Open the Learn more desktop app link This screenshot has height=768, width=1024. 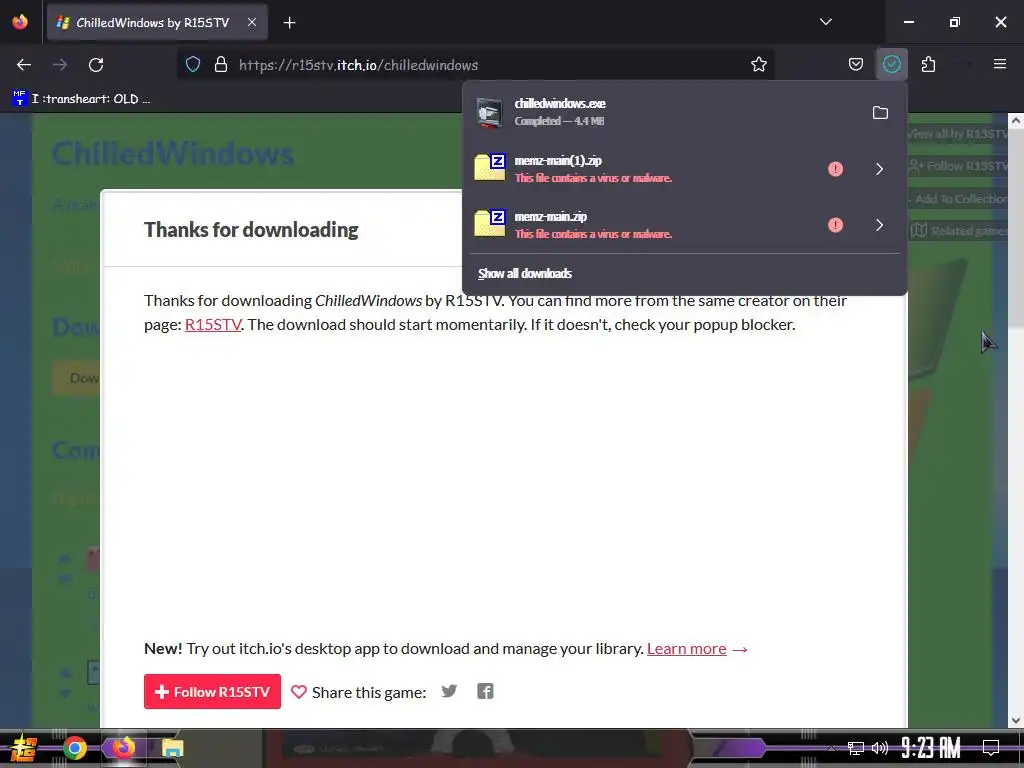click(x=686, y=648)
